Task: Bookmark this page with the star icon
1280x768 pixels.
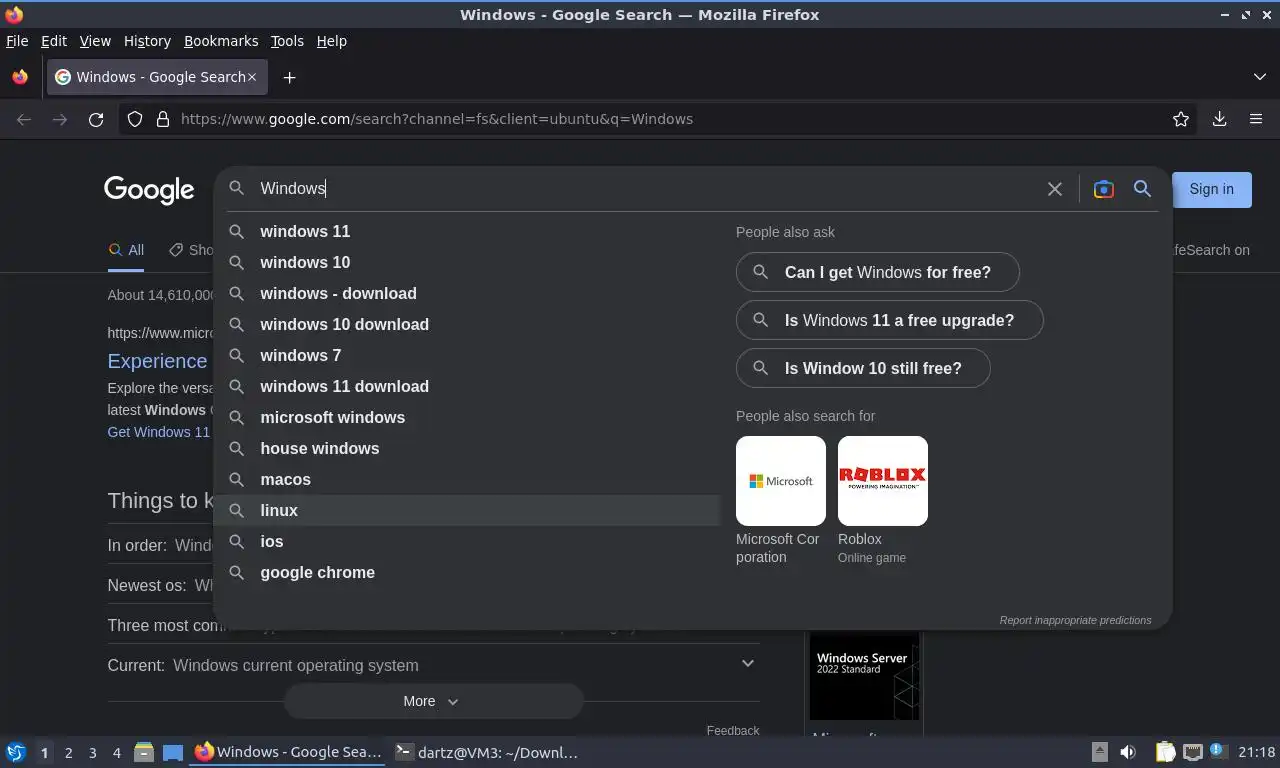Action: pos(1181,119)
